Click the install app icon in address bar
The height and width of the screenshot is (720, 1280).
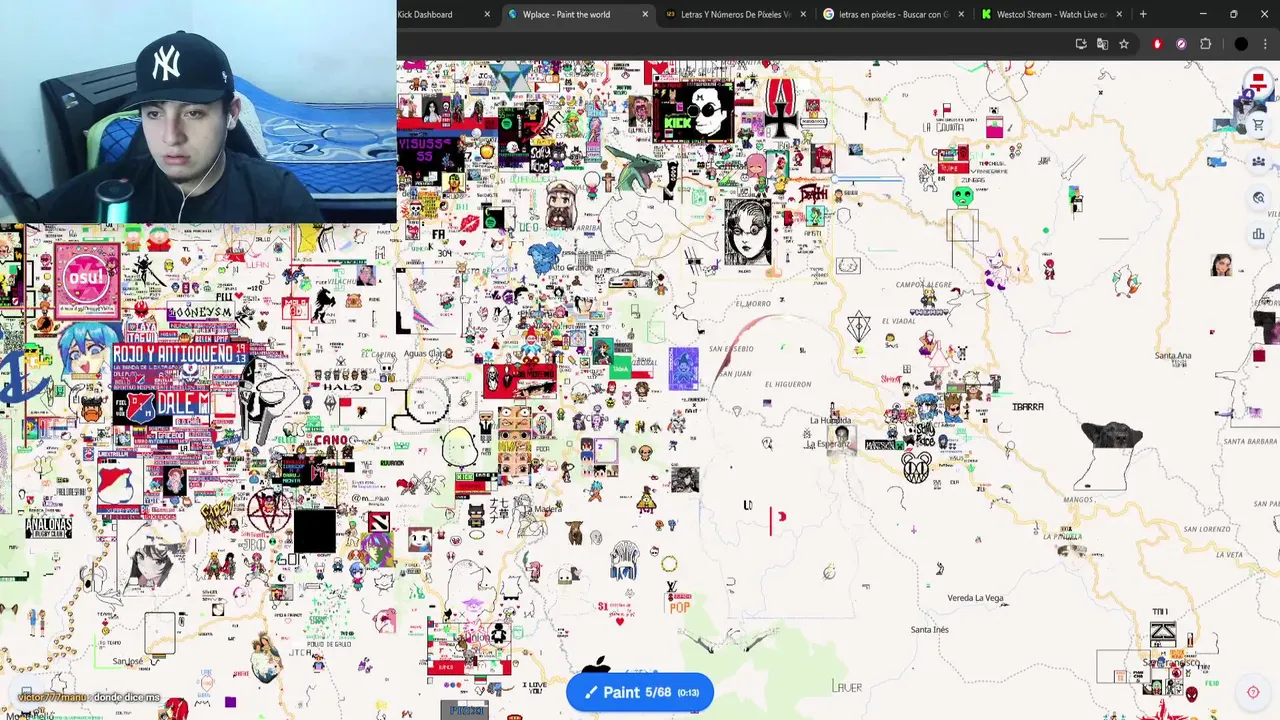(x=1081, y=44)
